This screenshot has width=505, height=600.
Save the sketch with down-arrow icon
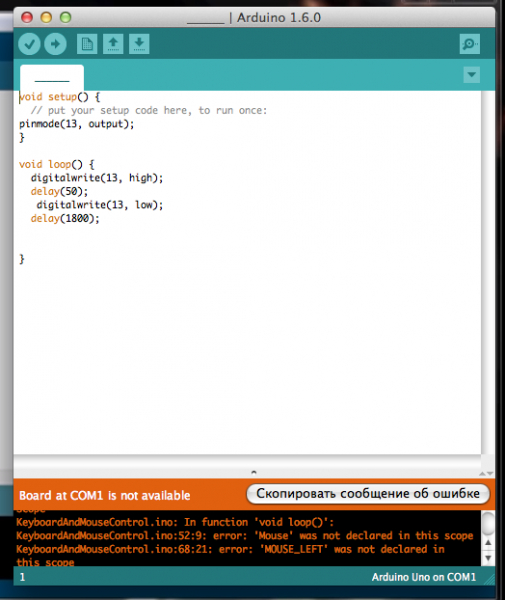coord(139,44)
